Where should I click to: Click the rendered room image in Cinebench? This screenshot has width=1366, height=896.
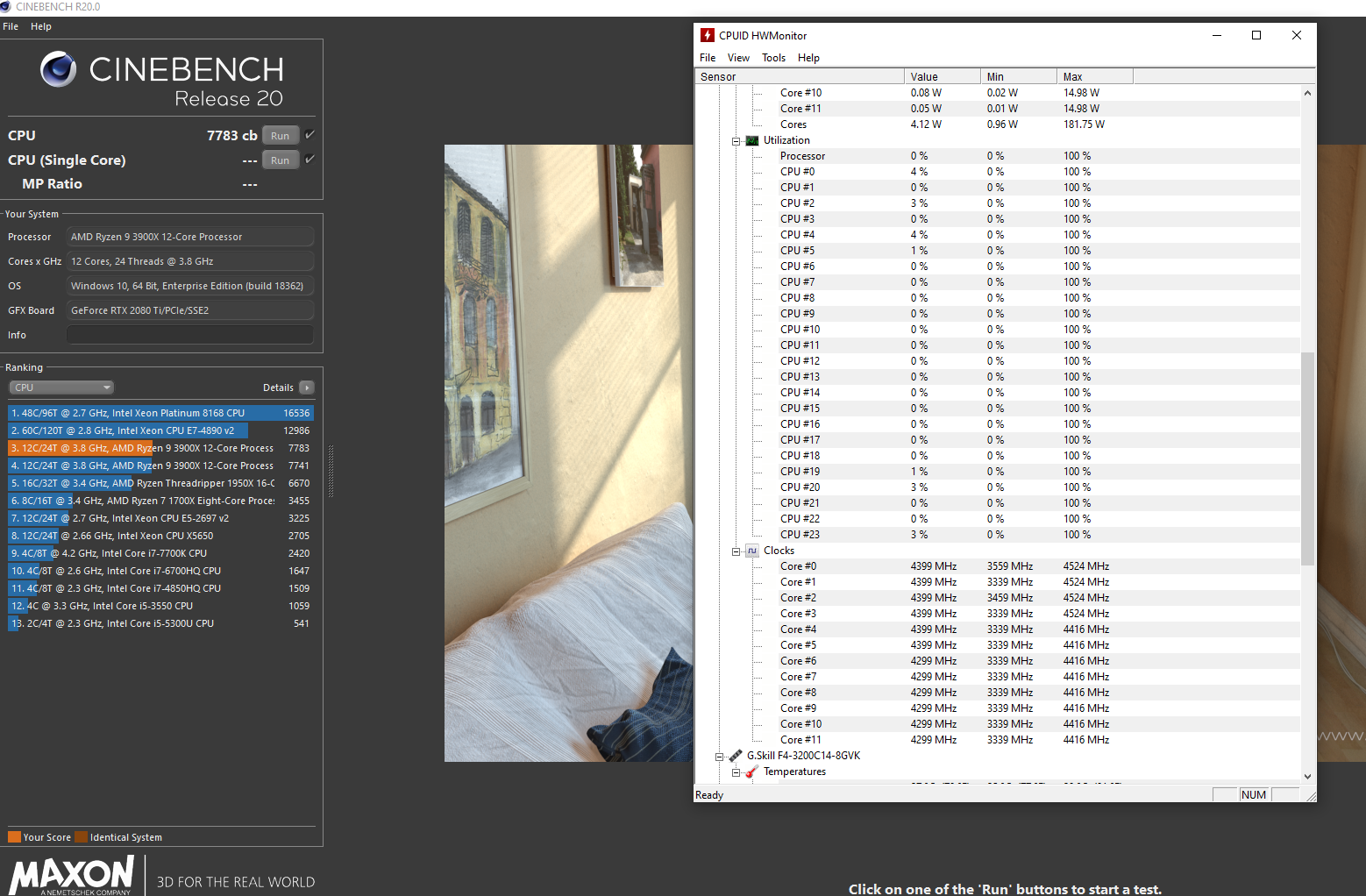tap(568, 452)
